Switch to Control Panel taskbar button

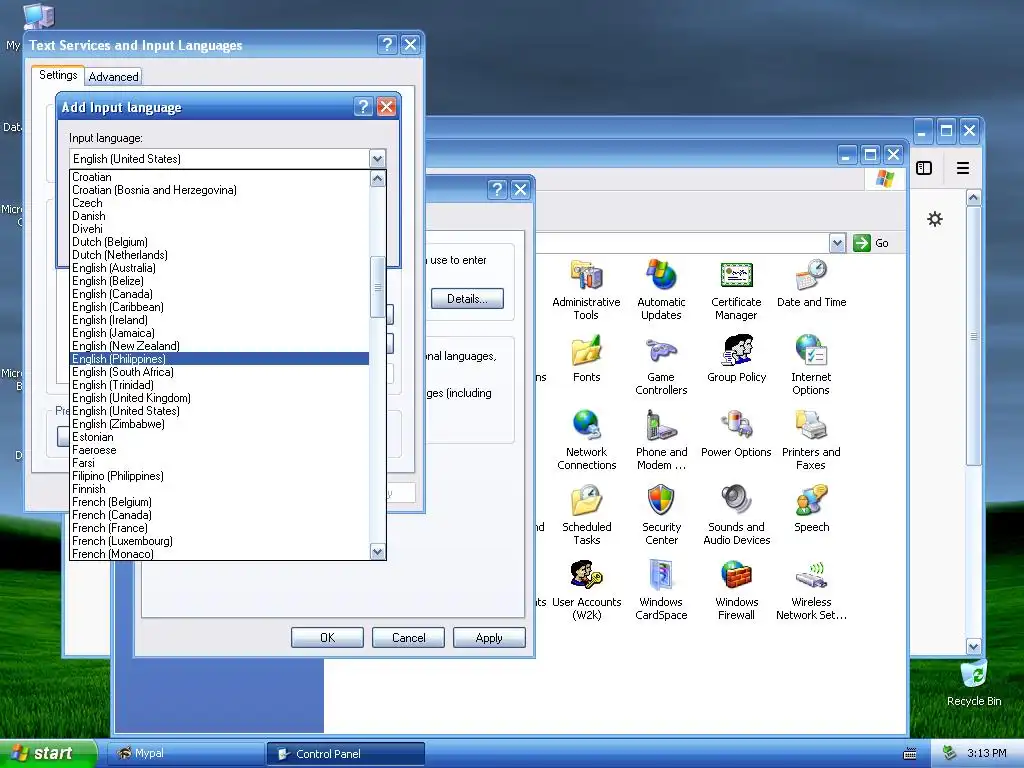[x=345, y=753]
